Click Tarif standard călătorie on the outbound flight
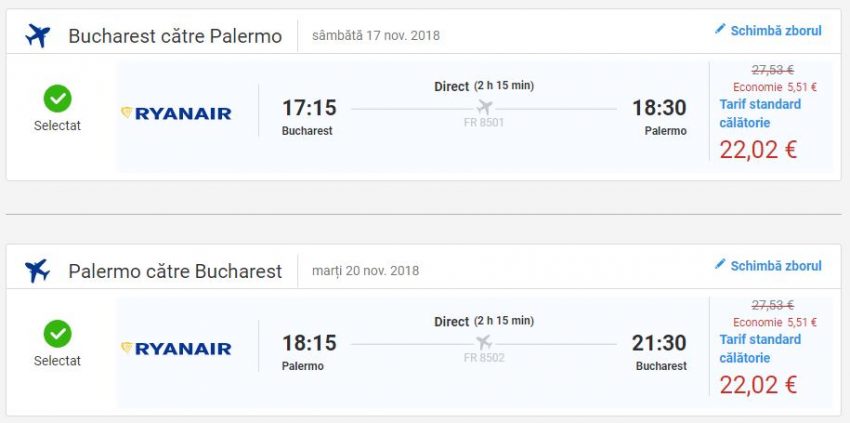Screen dimensions: 850x423 tap(760, 113)
